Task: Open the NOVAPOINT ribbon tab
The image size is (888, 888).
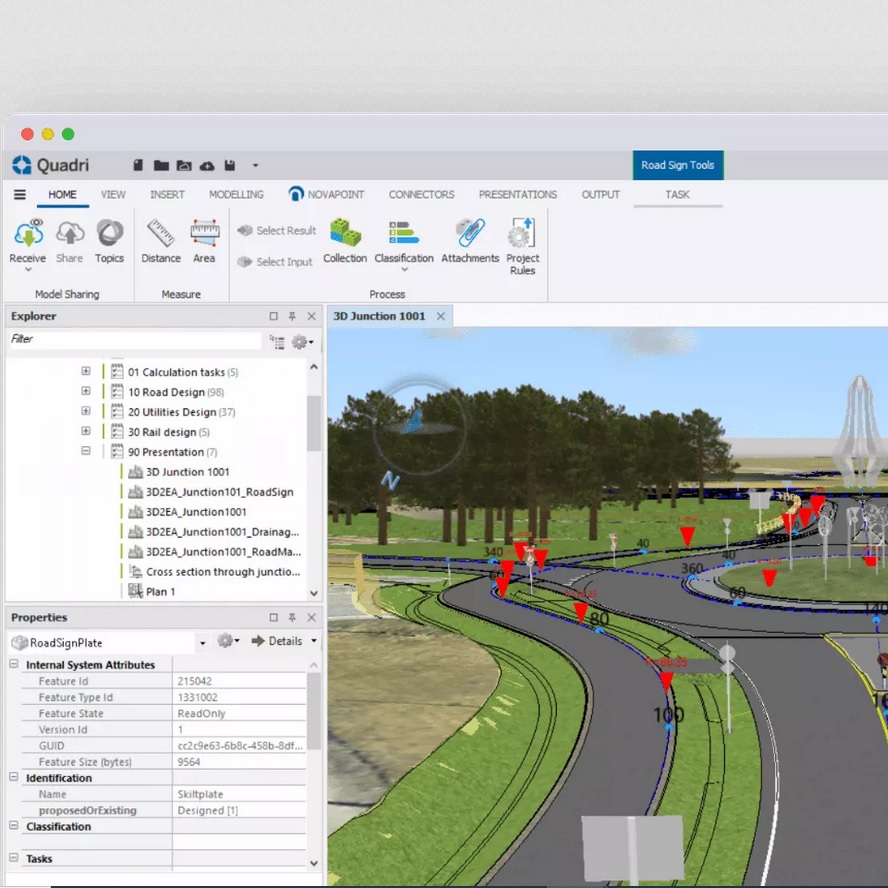Action: (x=326, y=194)
